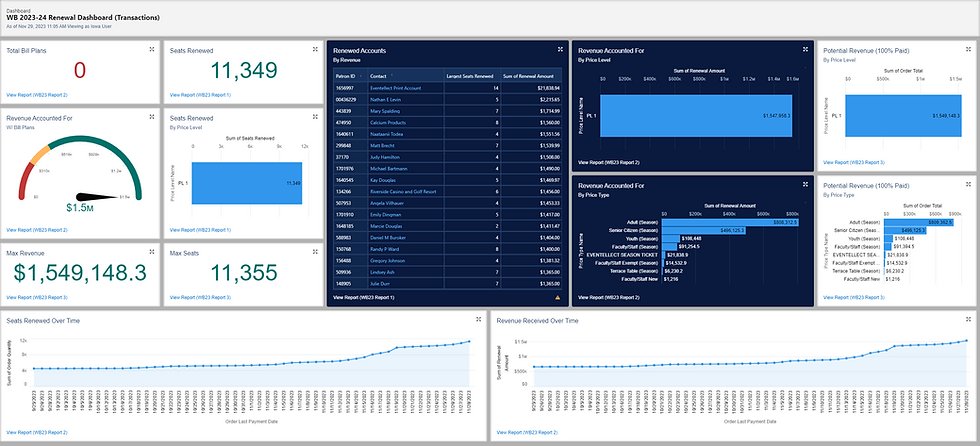Open View Report in Renewed Accounts widget

click(x=364, y=298)
